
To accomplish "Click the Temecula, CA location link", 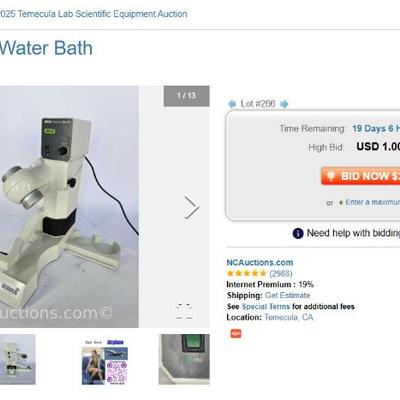I will point(289,317).
